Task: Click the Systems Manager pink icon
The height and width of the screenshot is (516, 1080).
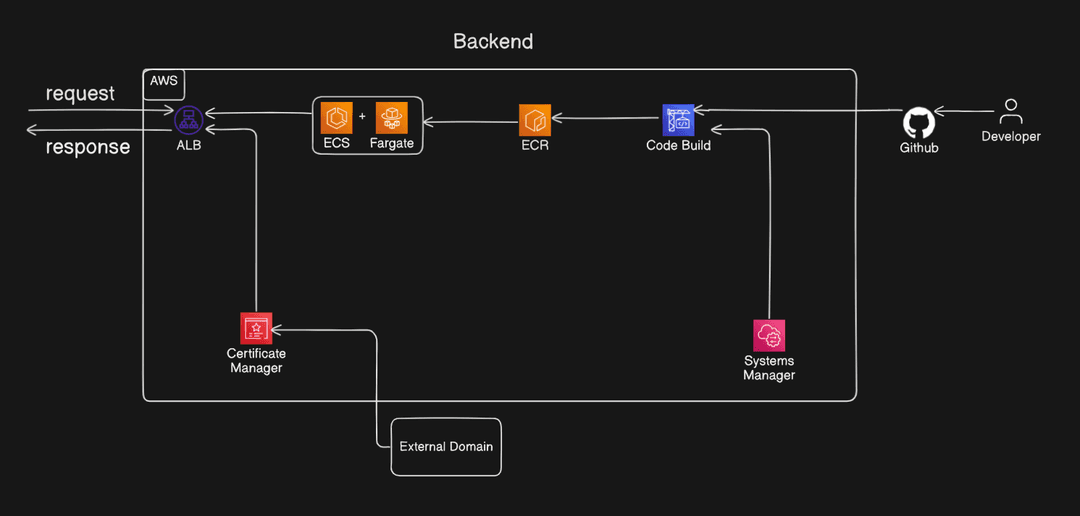Action: click(769, 336)
